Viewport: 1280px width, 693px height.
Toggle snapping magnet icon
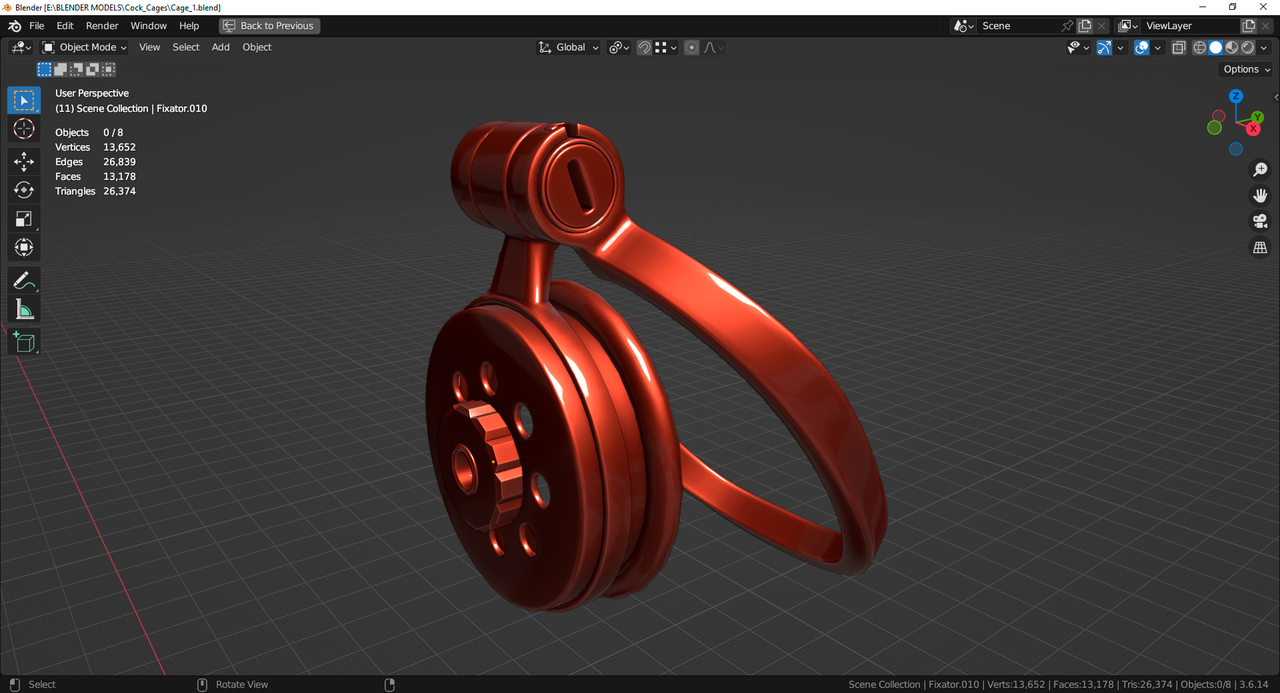coord(644,47)
